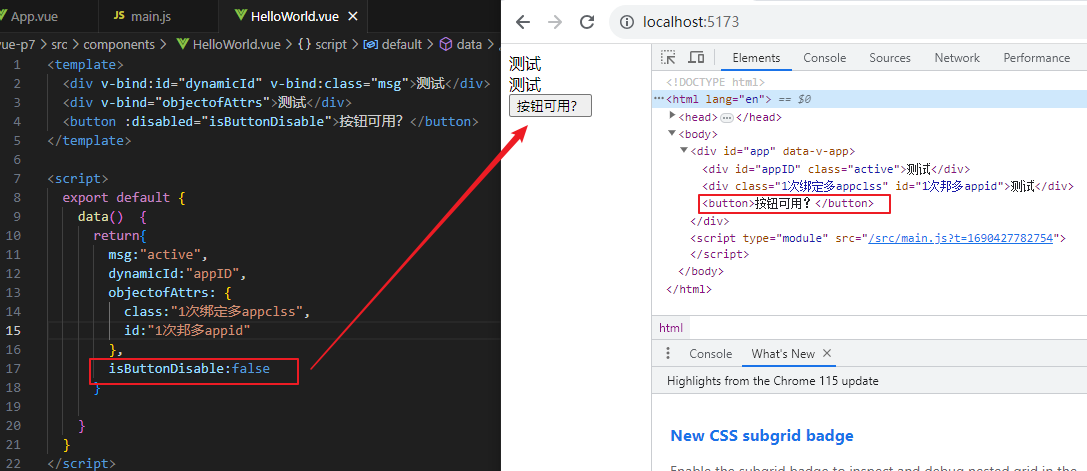
Task: Click the browser forward arrow
Action: click(555, 22)
